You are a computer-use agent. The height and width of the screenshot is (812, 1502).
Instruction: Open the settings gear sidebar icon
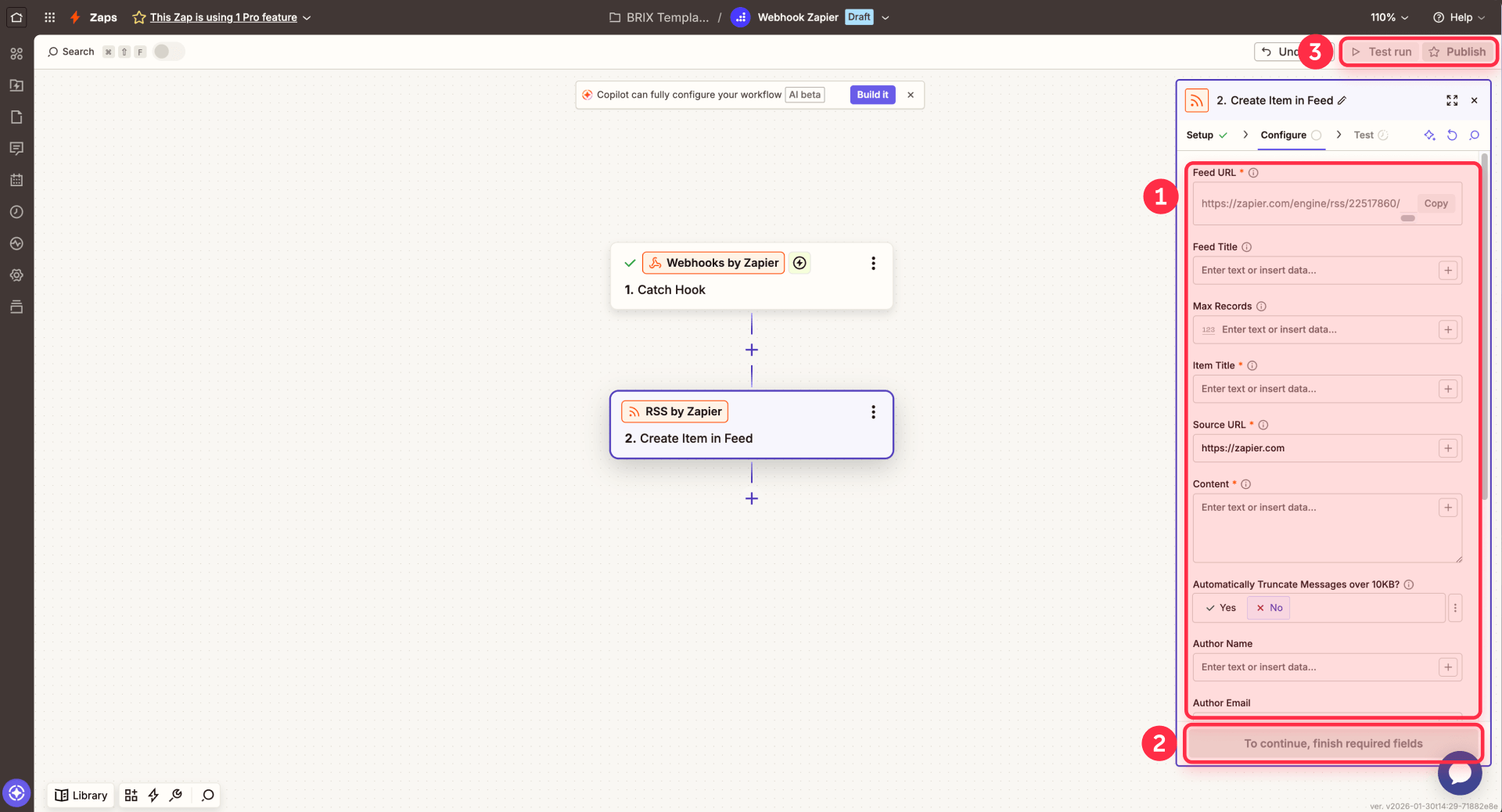click(x=16, y=275)
